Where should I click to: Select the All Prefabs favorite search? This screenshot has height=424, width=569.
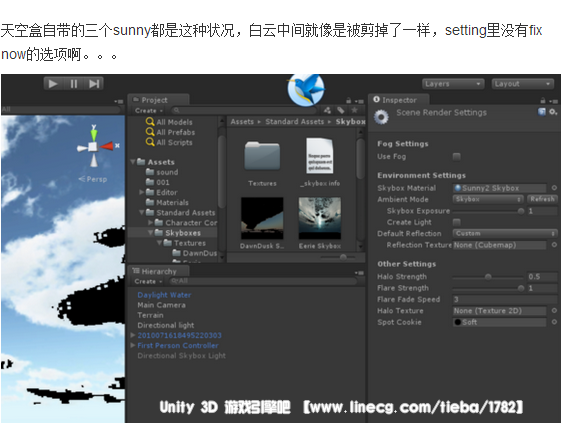point(170,132)
